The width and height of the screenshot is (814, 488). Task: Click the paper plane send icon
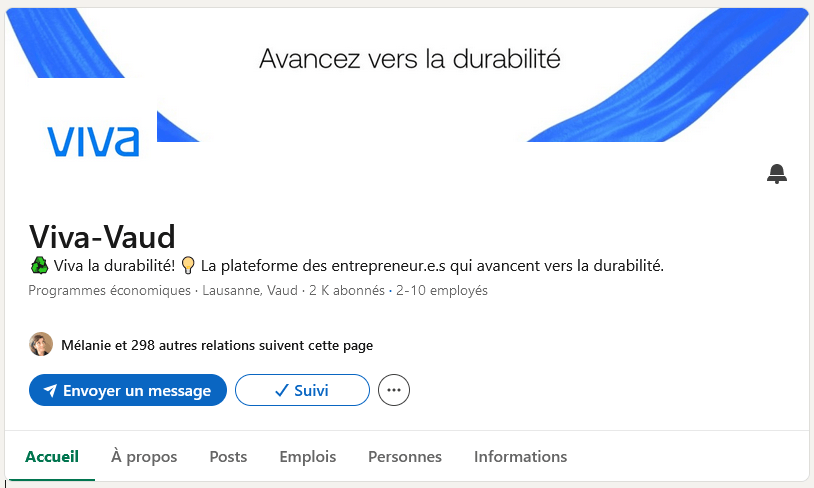coord(50,391)
